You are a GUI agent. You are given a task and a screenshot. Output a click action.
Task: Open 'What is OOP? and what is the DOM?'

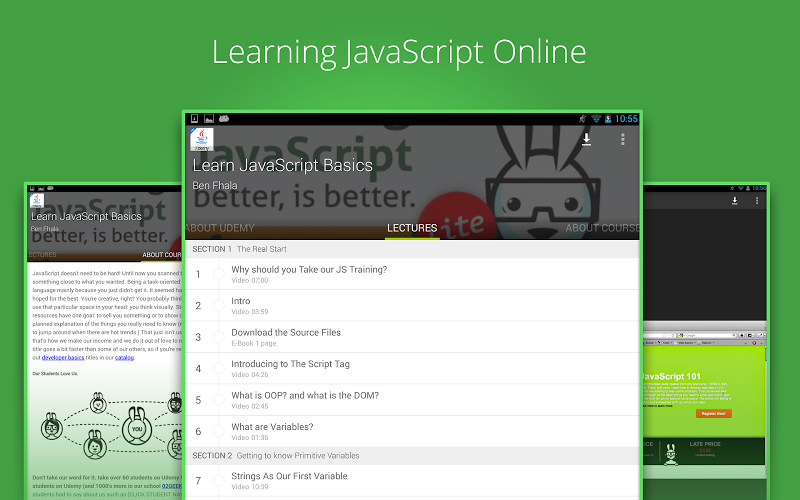pos(412,400)
